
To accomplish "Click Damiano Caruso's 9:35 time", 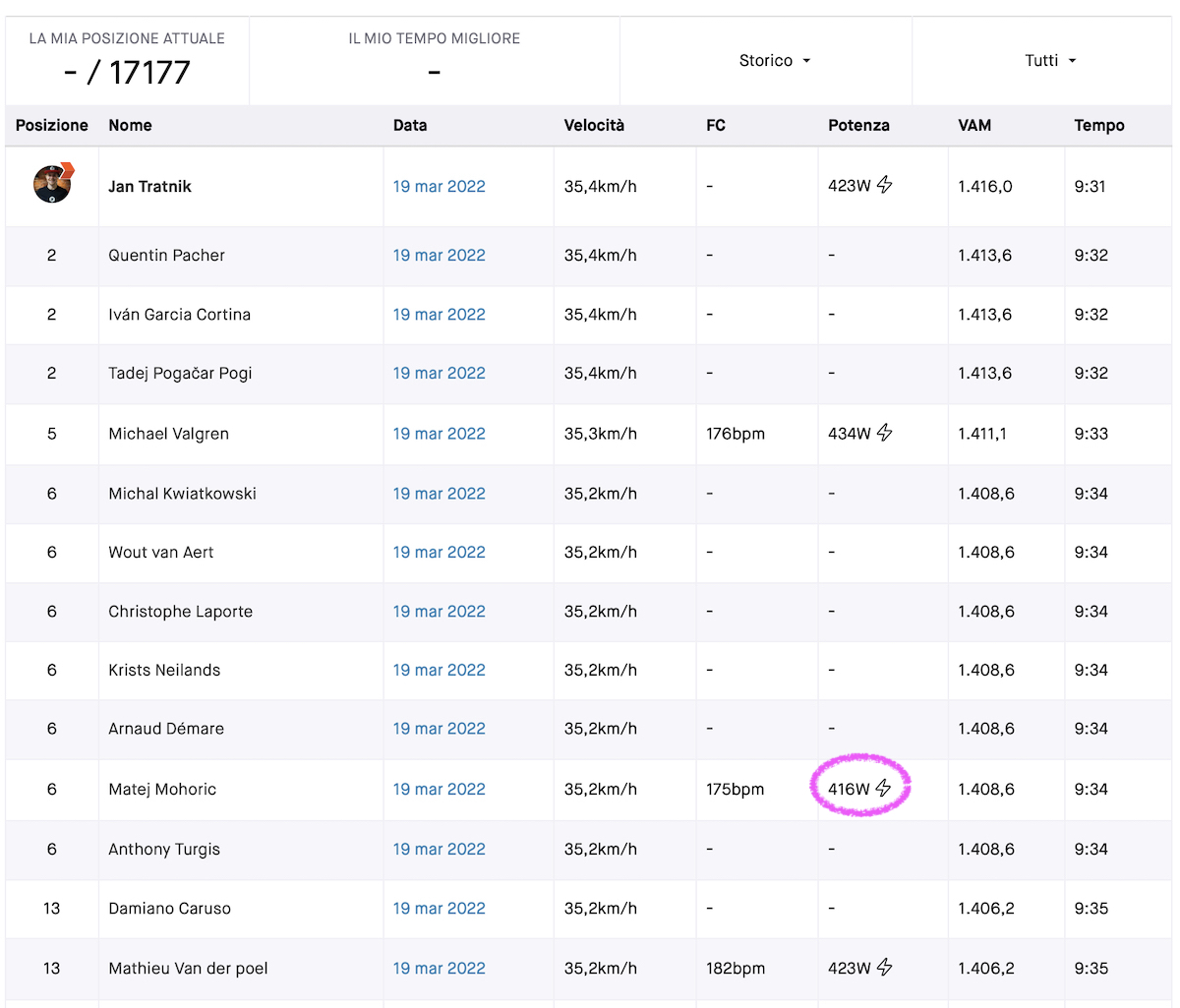I will tap(1091, 909).
